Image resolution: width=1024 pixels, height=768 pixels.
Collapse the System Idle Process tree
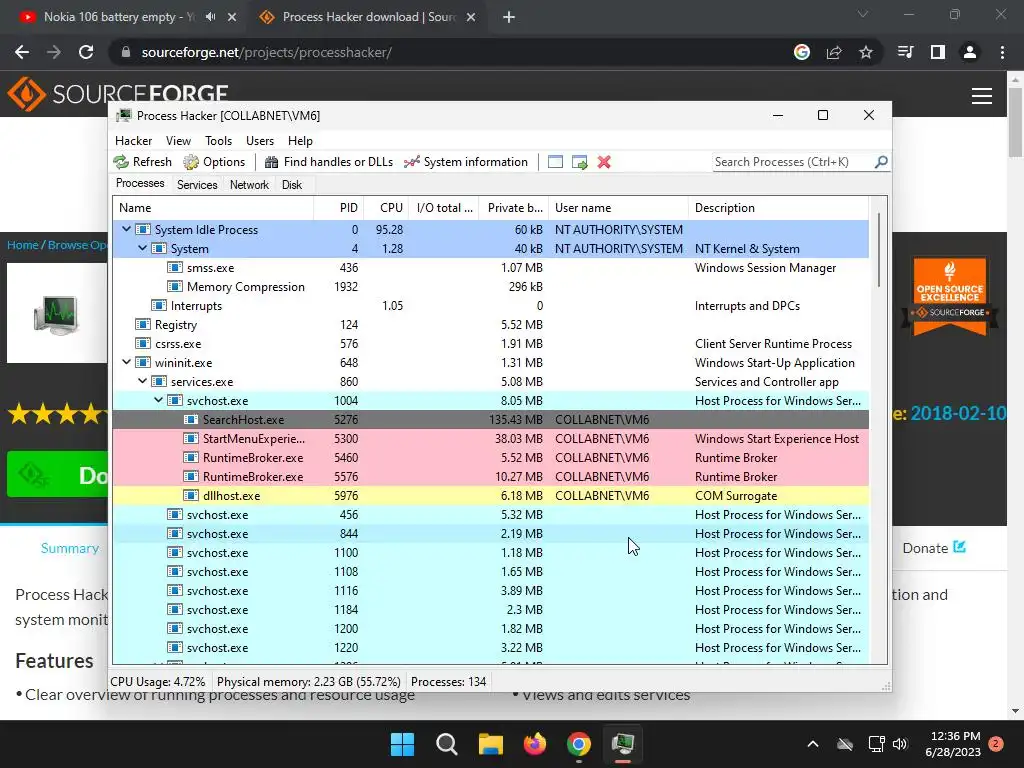point(127,229)
